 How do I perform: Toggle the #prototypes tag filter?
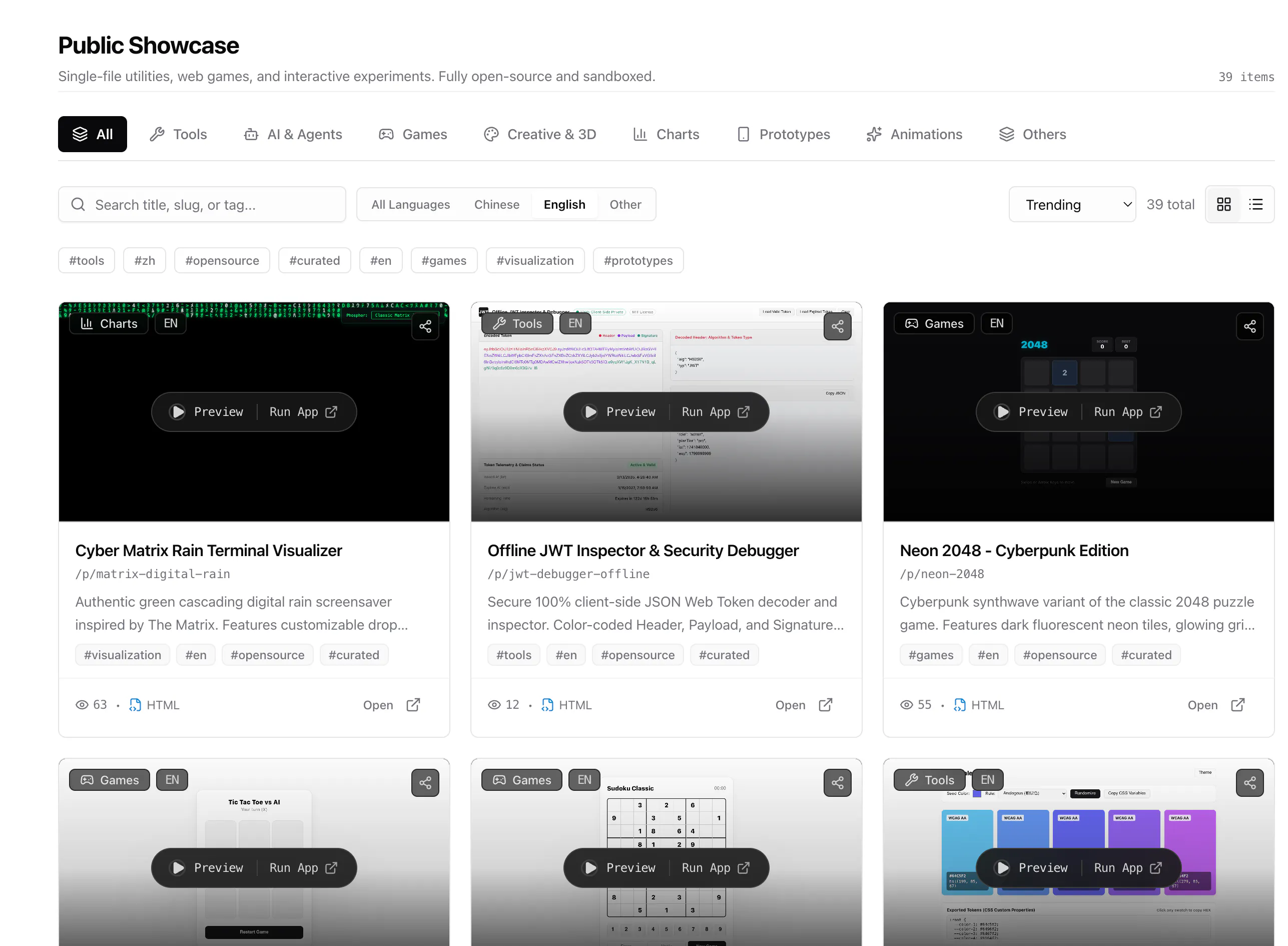tap(637, 261)
